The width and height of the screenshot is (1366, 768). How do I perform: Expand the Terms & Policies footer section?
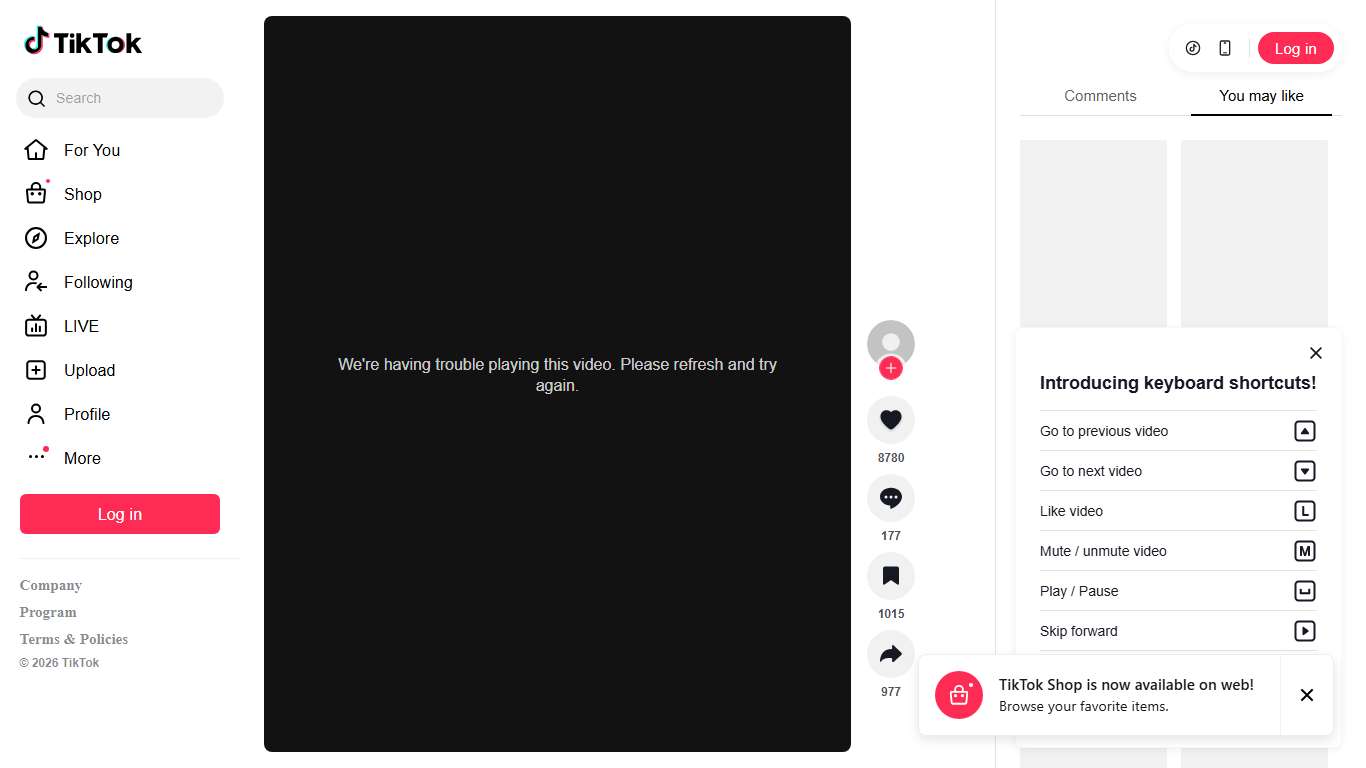[74, 639]
